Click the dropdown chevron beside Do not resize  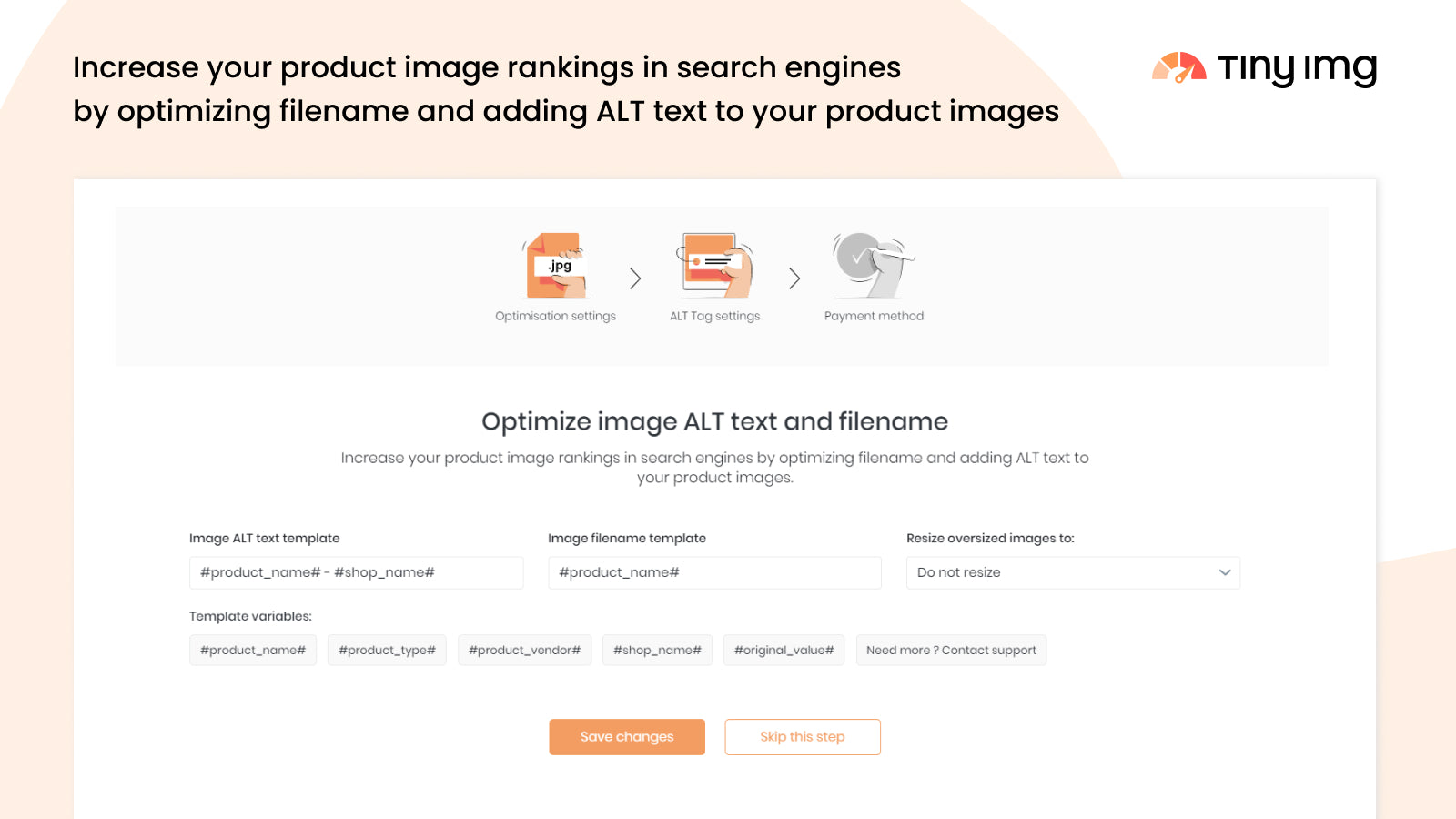(x=1225, y=573)
